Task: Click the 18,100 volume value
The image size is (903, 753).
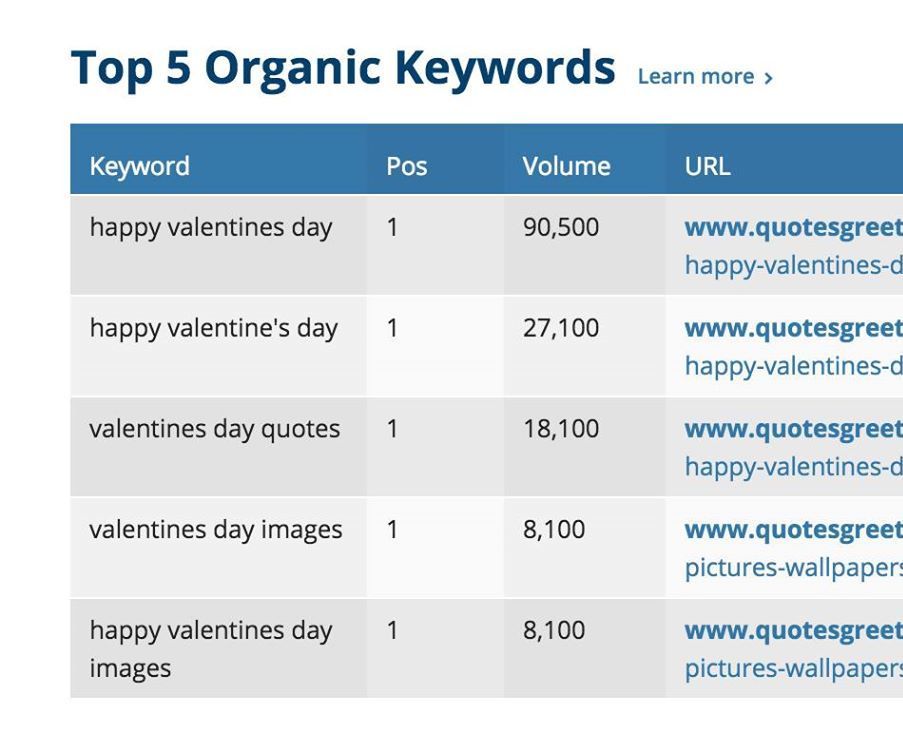Action: 560,430
